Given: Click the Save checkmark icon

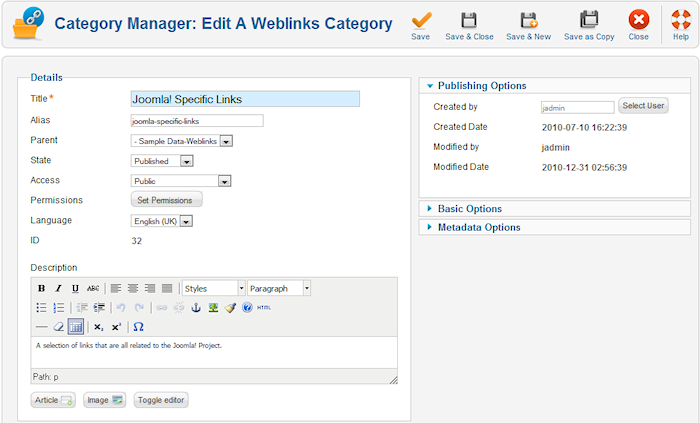Looking at the screenshot, I should 421,21.
